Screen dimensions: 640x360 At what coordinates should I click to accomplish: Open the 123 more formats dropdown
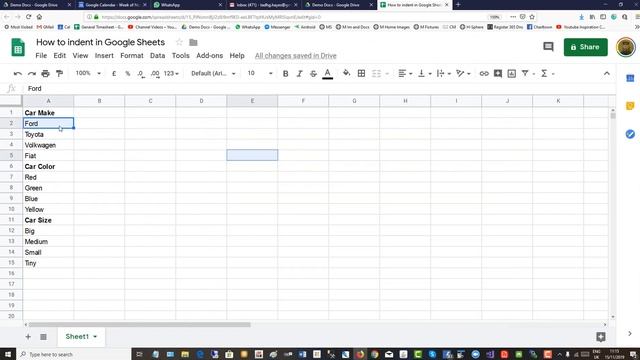click(171, 73)
